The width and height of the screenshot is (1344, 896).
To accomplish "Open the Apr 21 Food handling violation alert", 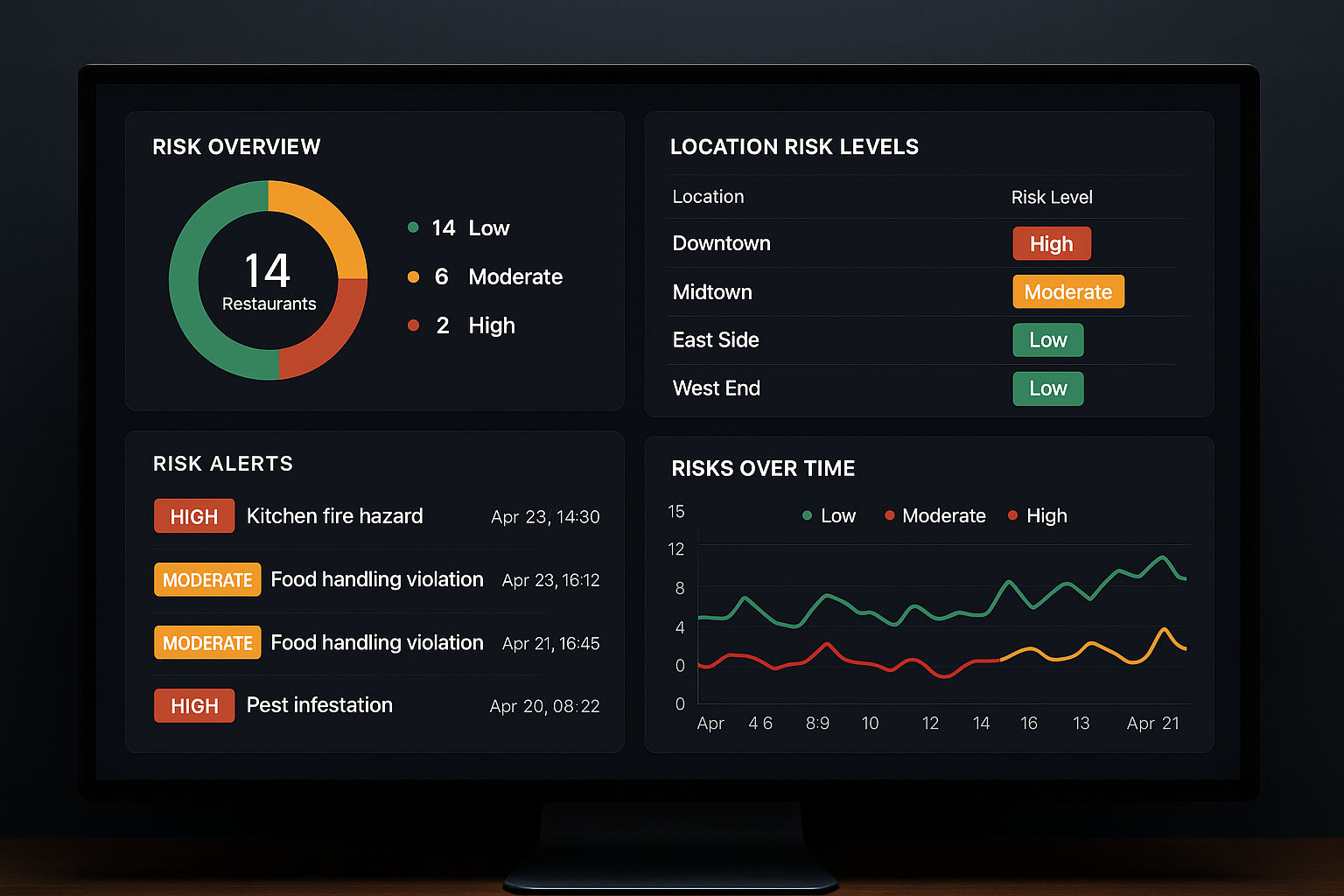I will click(x=376, y=643).
